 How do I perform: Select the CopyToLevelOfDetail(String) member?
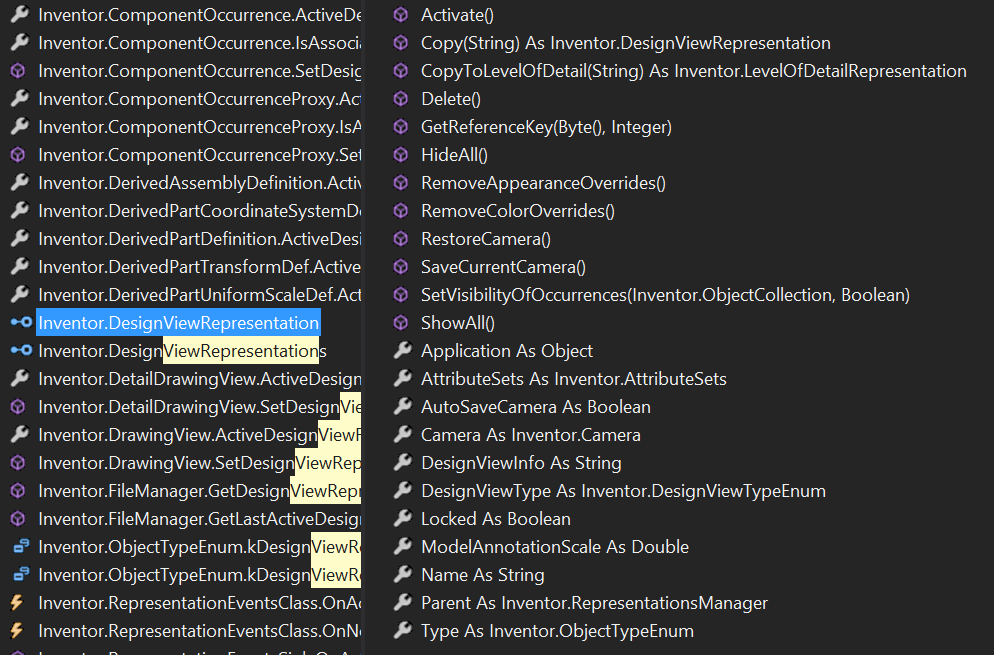tap(694, 70)
